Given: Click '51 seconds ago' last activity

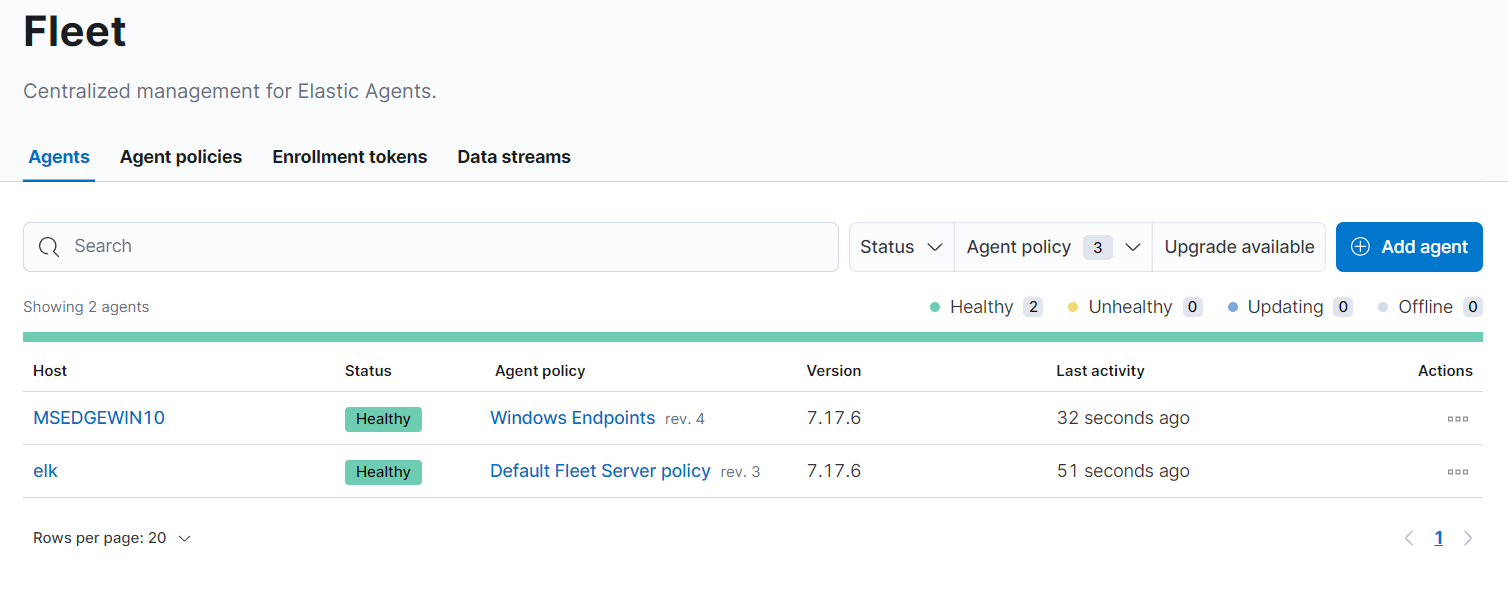Looking at the screenshot, I should click(x=1123, y=471).
